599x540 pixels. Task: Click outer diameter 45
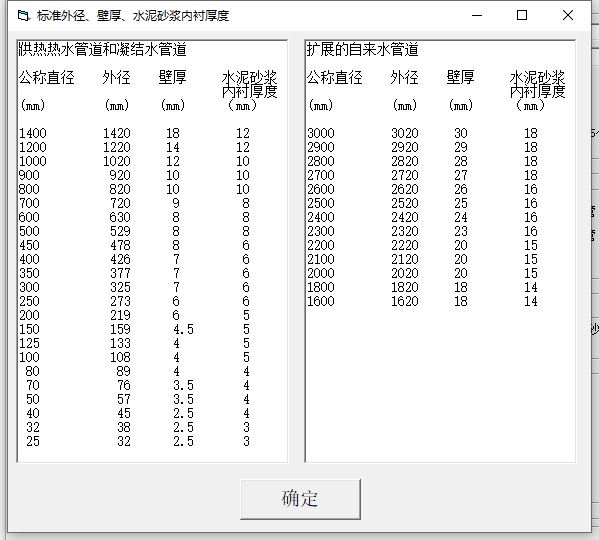[123, 413]
